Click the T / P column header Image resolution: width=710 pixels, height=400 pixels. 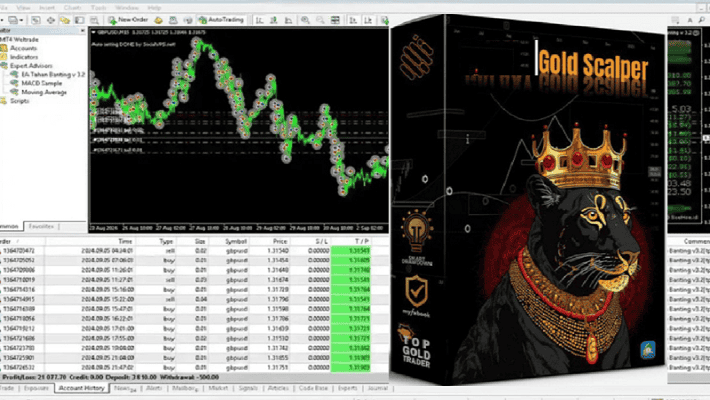coord(351,241)
